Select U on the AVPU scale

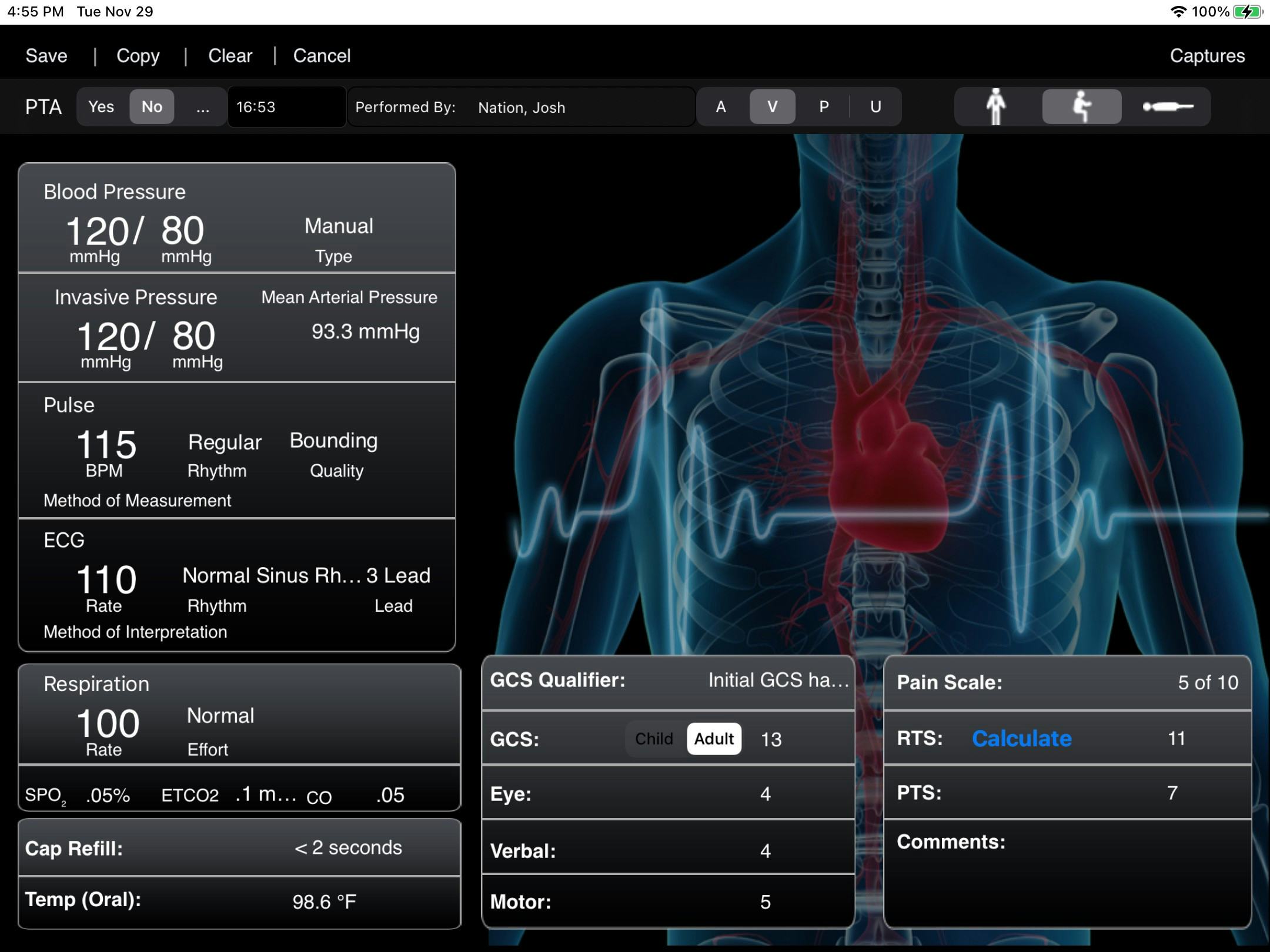(x=875, y=106)
